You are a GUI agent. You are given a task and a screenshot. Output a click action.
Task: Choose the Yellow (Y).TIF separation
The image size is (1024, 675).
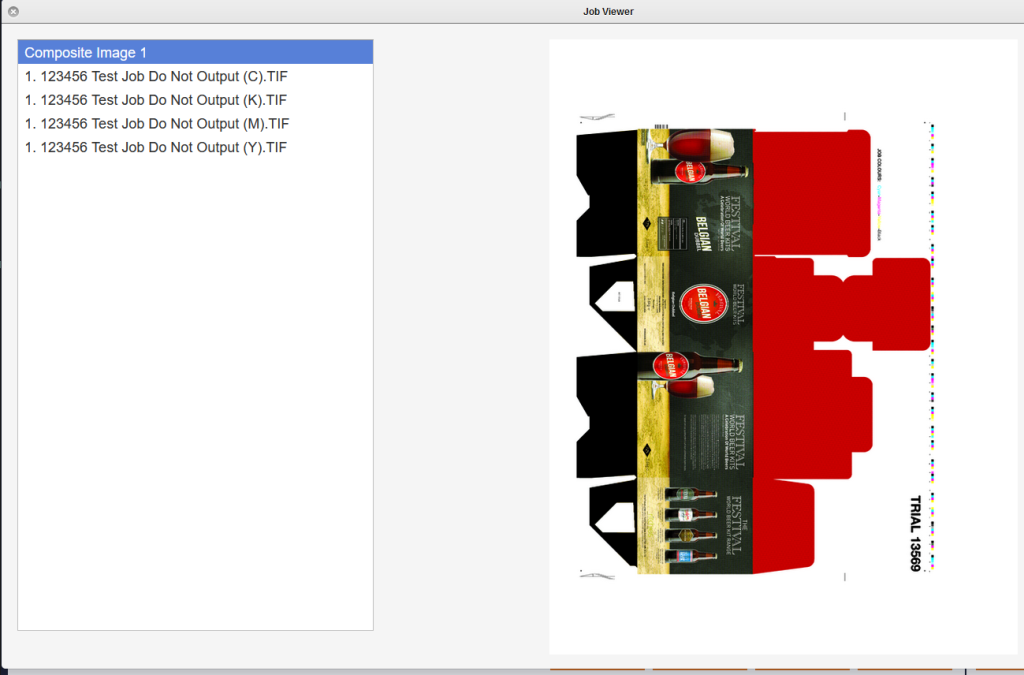pos(156,148)
